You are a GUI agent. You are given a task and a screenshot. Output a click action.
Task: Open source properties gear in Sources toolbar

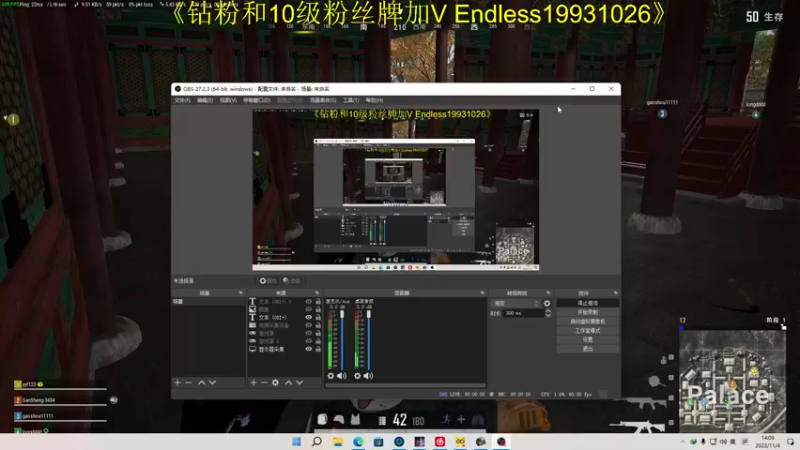click(276, 382)
